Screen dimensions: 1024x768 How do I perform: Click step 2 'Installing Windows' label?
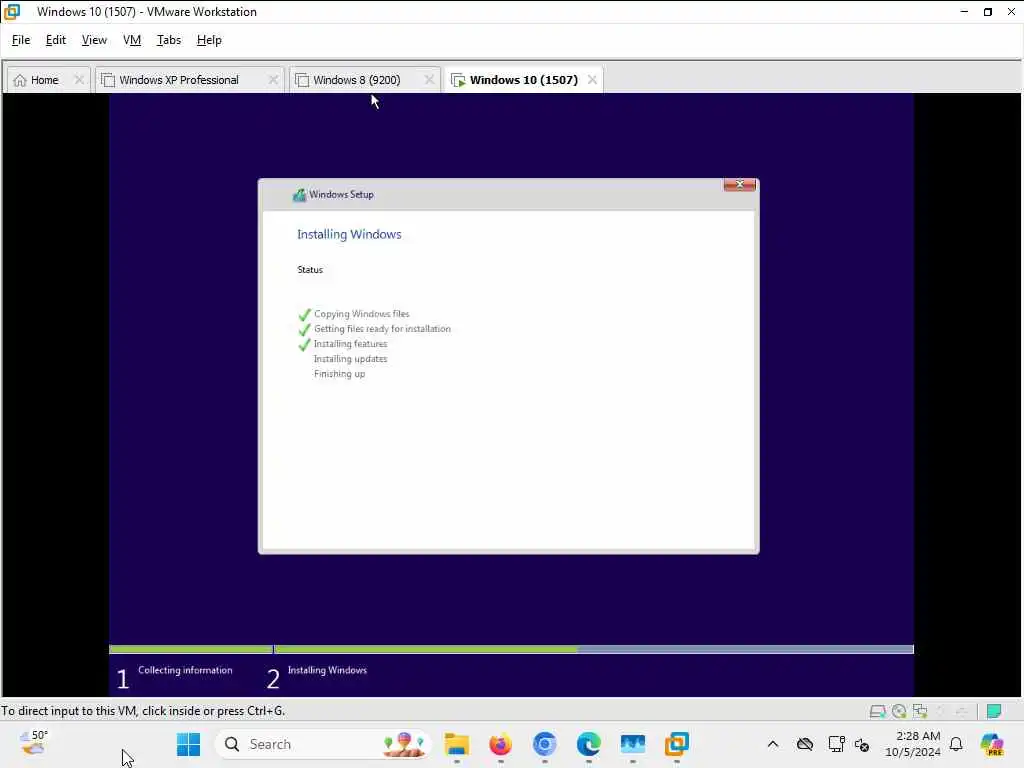click(x=327, y=670)
